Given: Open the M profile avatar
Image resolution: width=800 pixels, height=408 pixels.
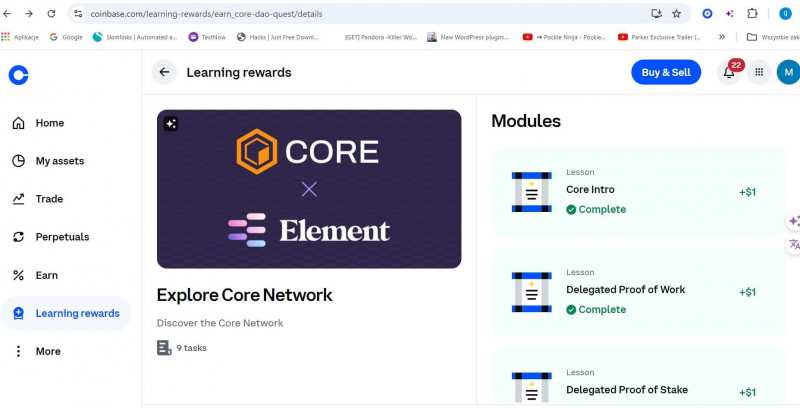Looking at the screenshot, I should pos(787,72).
